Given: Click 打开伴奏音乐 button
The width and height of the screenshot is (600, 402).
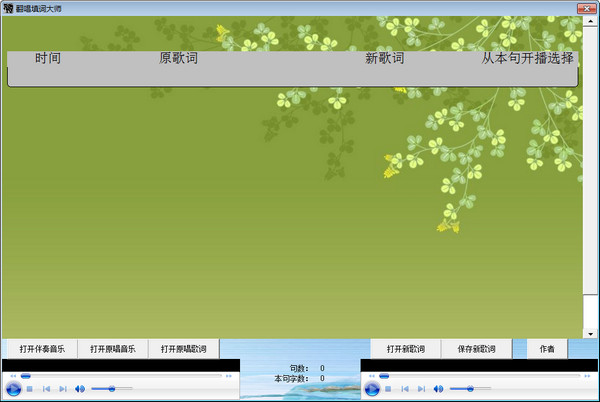Looking at the screenshot, I should 40,349.
